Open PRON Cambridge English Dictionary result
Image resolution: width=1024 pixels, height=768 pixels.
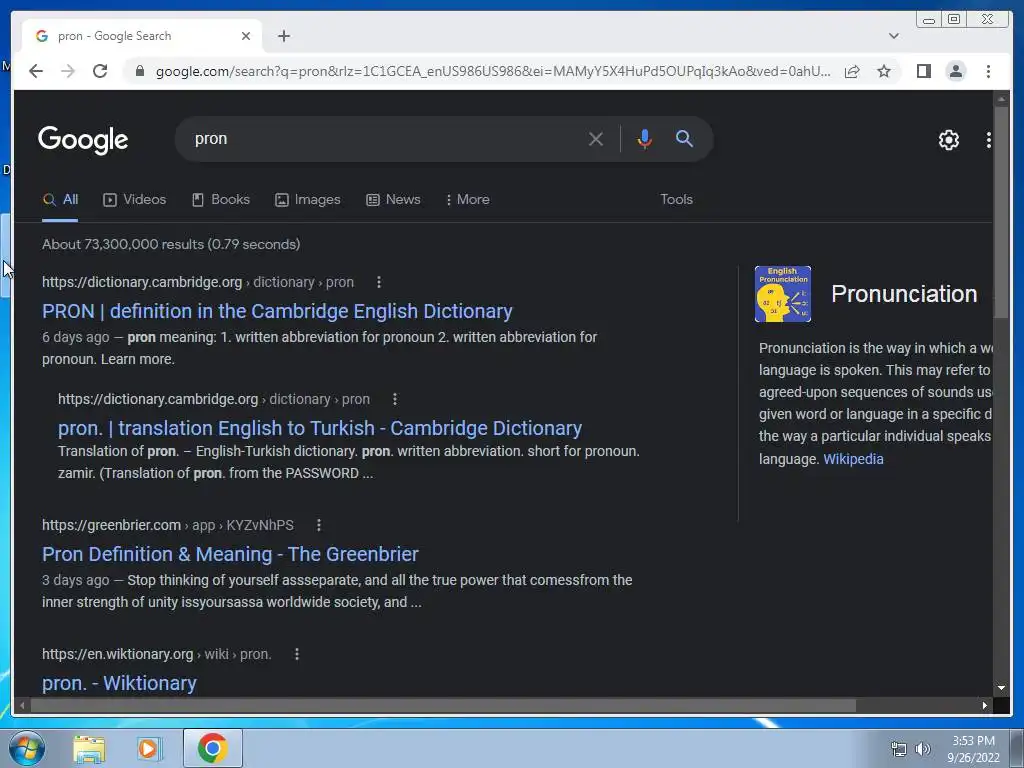(x=277, y=312)
